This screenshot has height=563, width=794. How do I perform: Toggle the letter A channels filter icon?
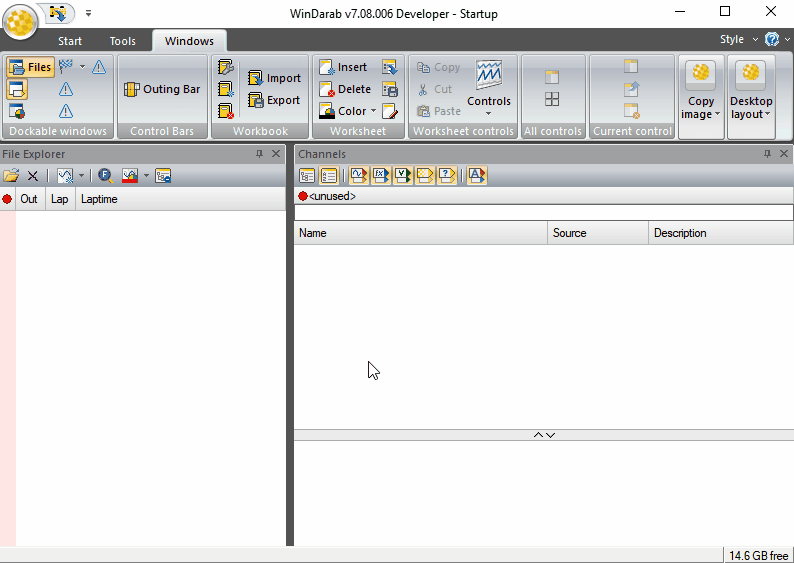477,176
